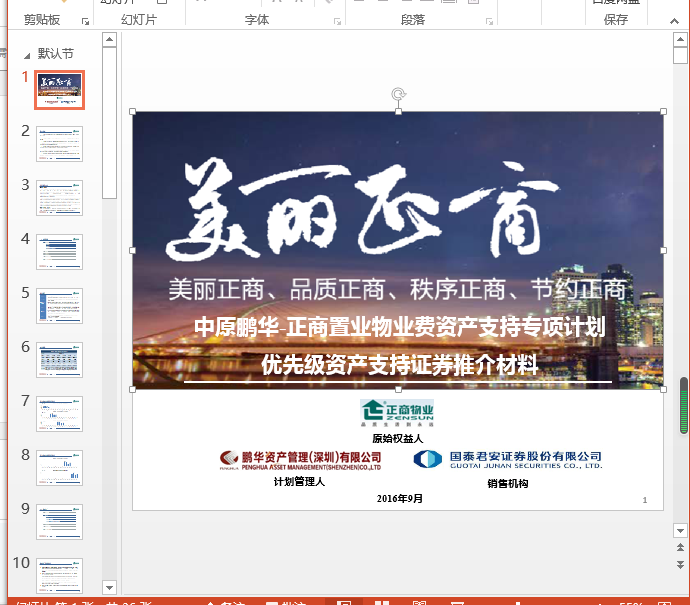This screenshot has width=690, height=605.
Task: Select slide 7 thumbnail
Action: tap(59, 414)
